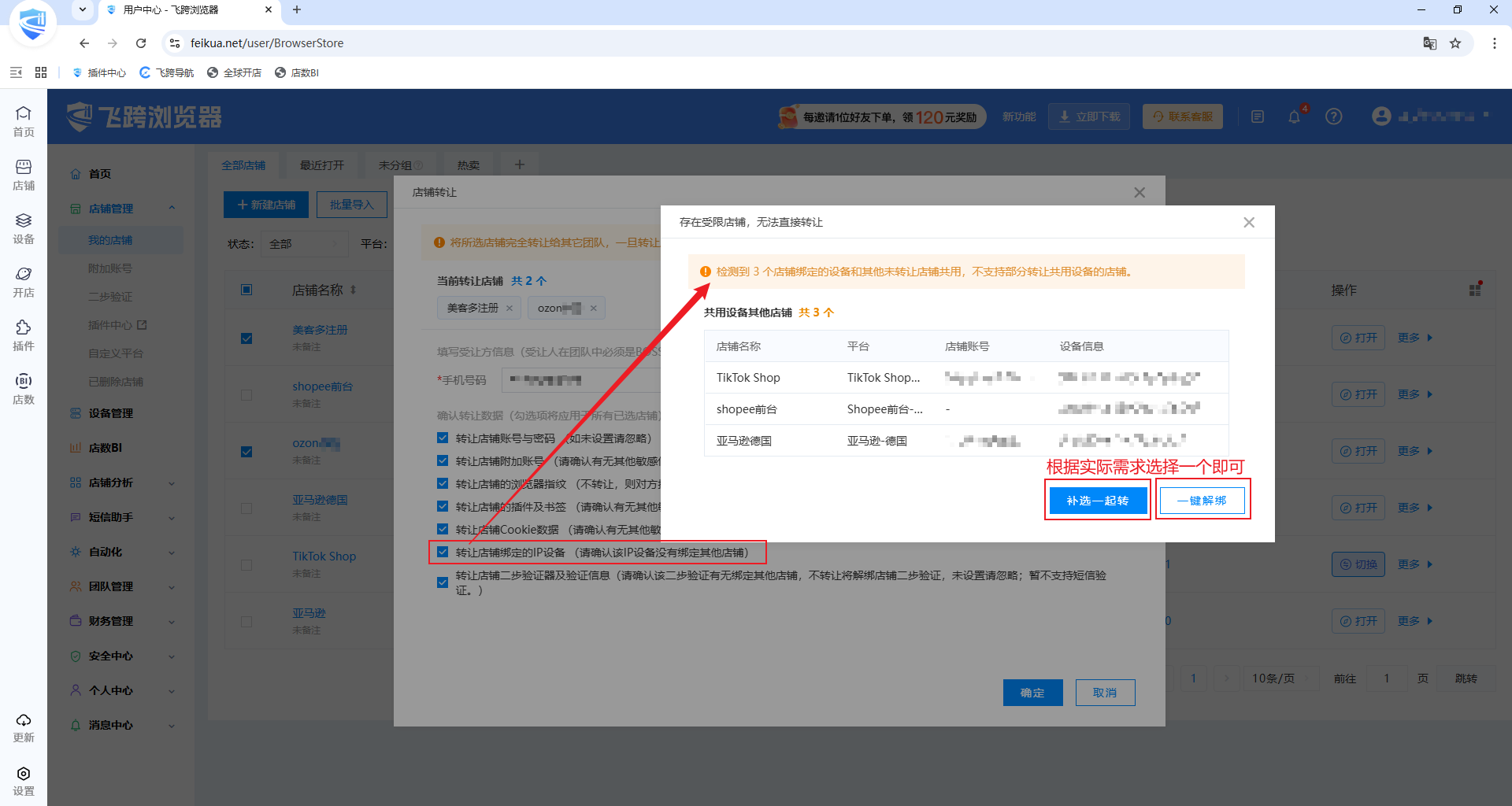Switch to the 最近打开 tab
Image resolution: width=1512 pixels, height=806 pixels.
point(322,165)
